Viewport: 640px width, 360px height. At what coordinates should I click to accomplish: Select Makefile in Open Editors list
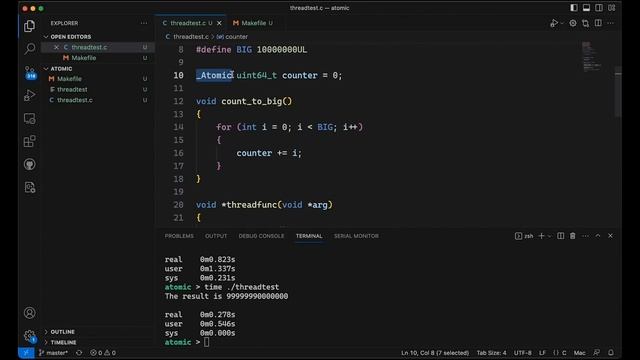coord(84,58)
